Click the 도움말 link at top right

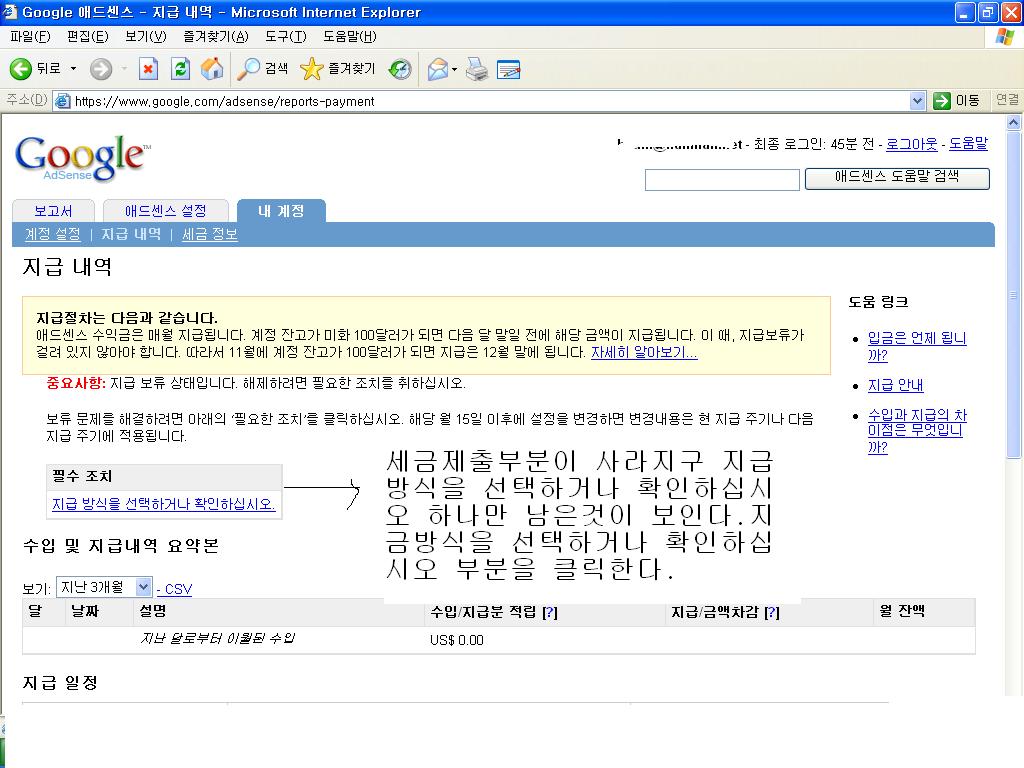(968, 144)
